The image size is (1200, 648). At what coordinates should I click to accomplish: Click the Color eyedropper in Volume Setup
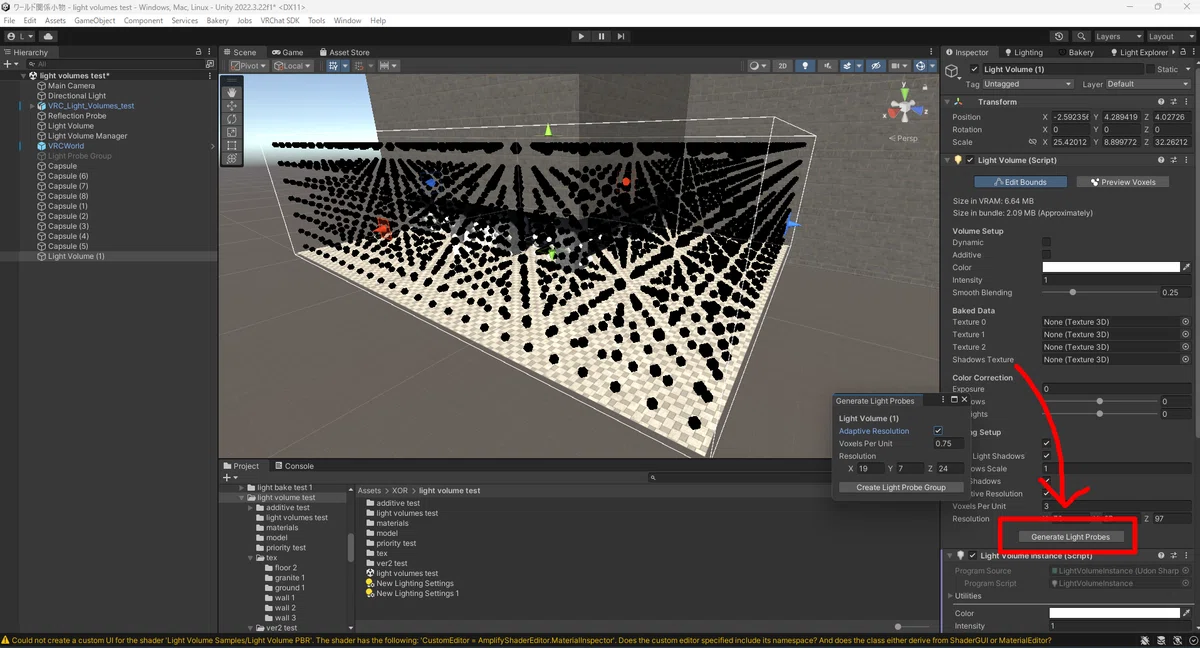point(1186,268)
